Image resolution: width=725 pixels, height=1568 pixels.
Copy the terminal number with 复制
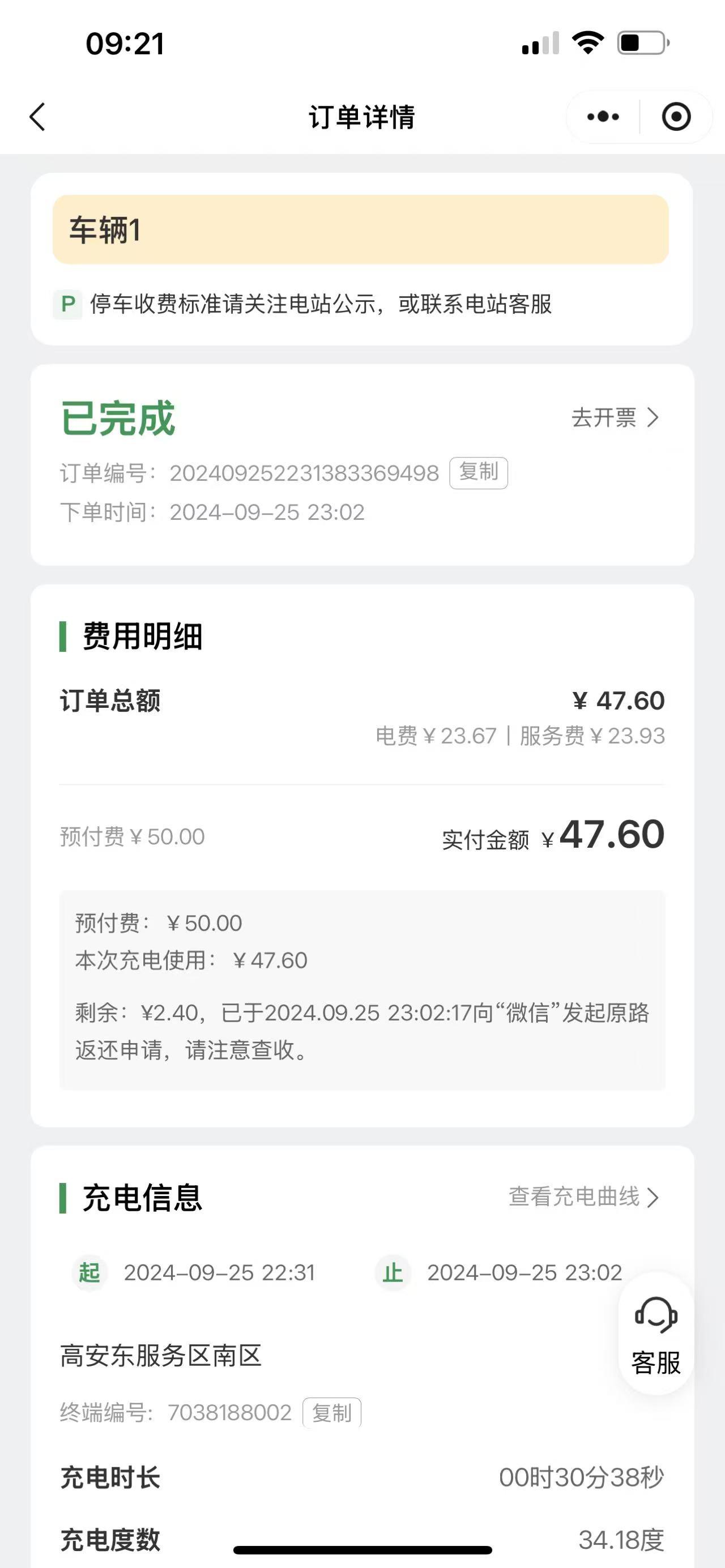pos(332,1412)
